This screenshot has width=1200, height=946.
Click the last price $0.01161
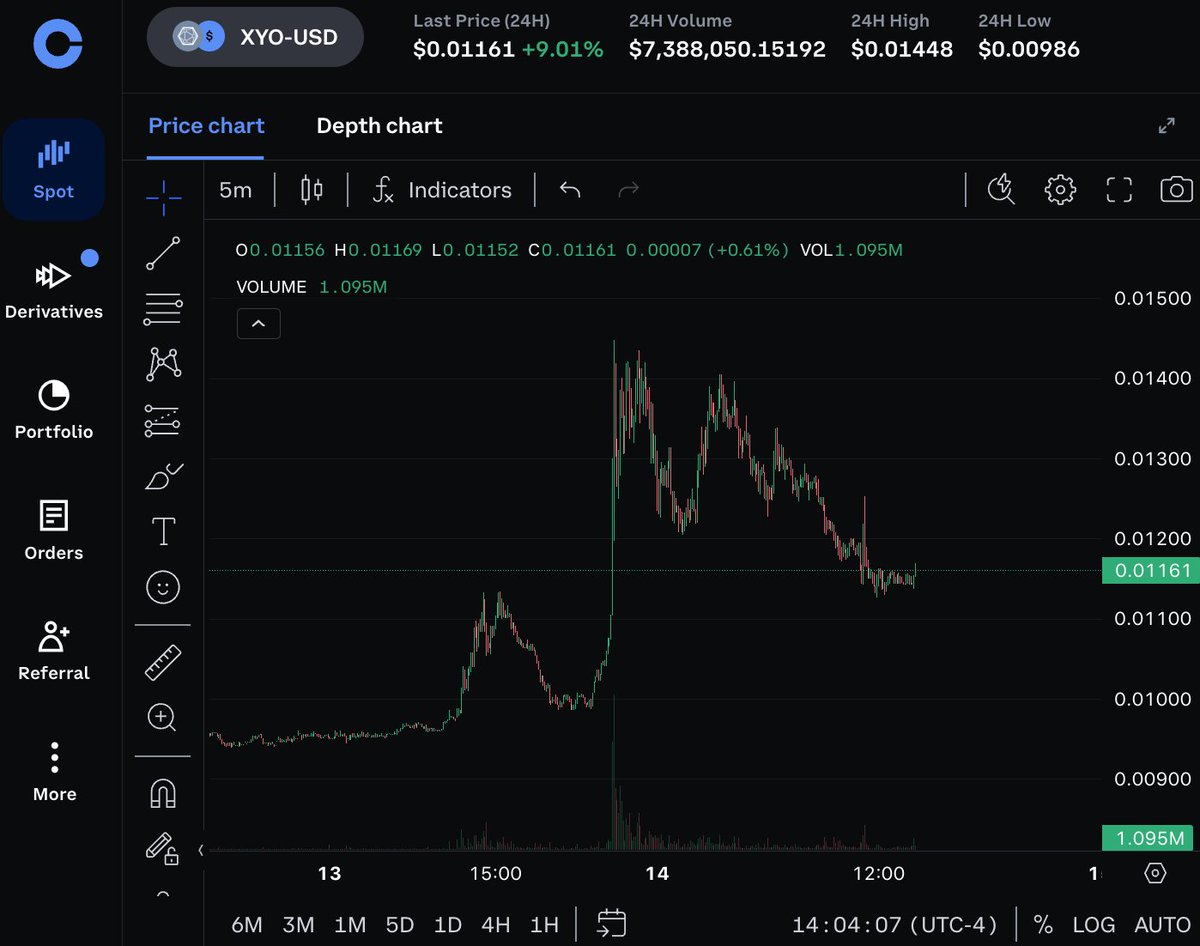click(x=463, y=49)
